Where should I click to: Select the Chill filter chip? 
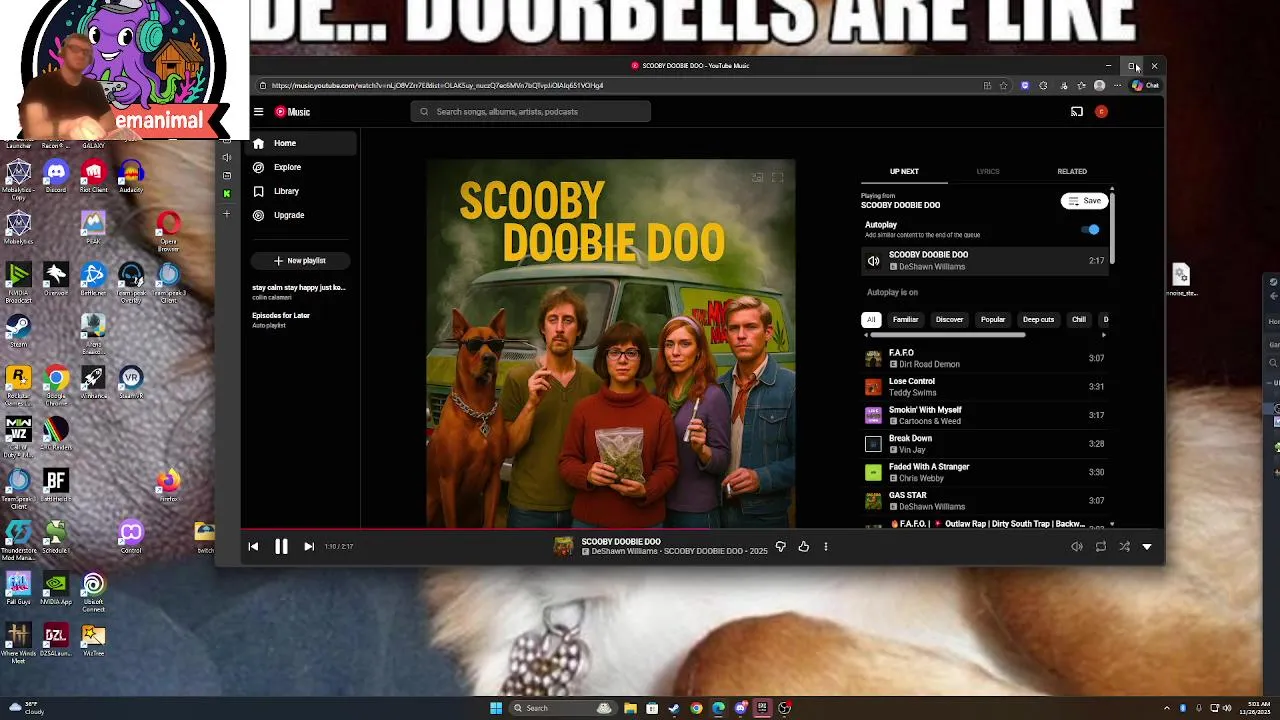pyautogui.click(x=1079, y=320)
